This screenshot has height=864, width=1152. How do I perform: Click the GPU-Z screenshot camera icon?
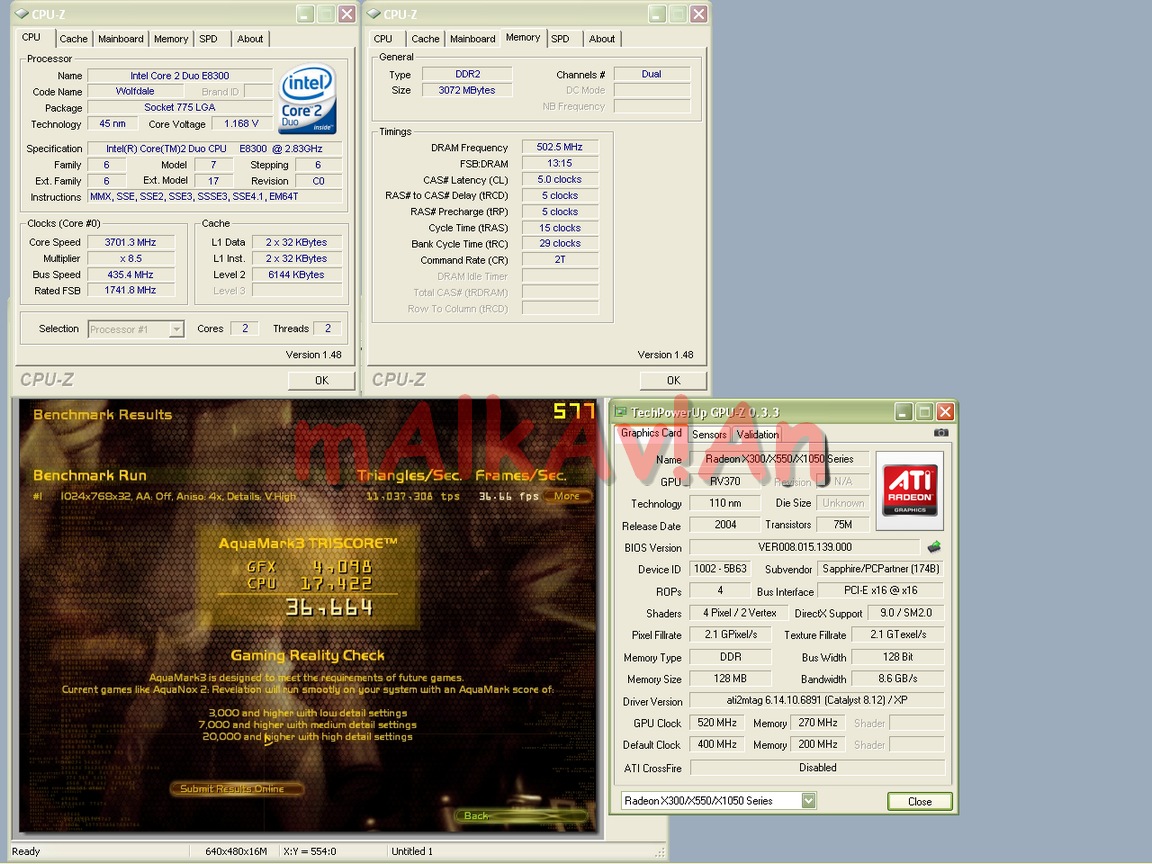940,433
